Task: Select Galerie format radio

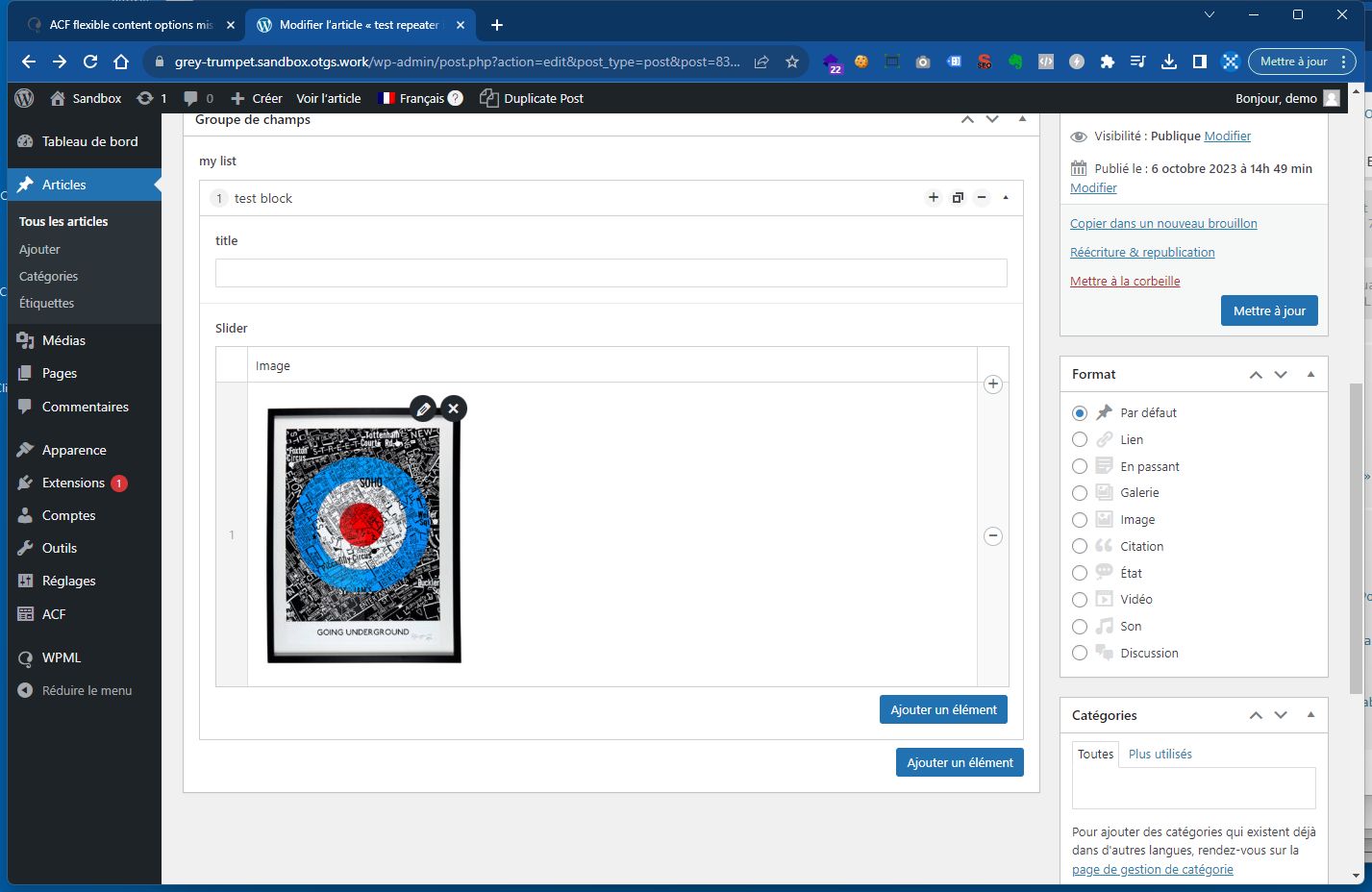Action: [x=1080, y=493]
